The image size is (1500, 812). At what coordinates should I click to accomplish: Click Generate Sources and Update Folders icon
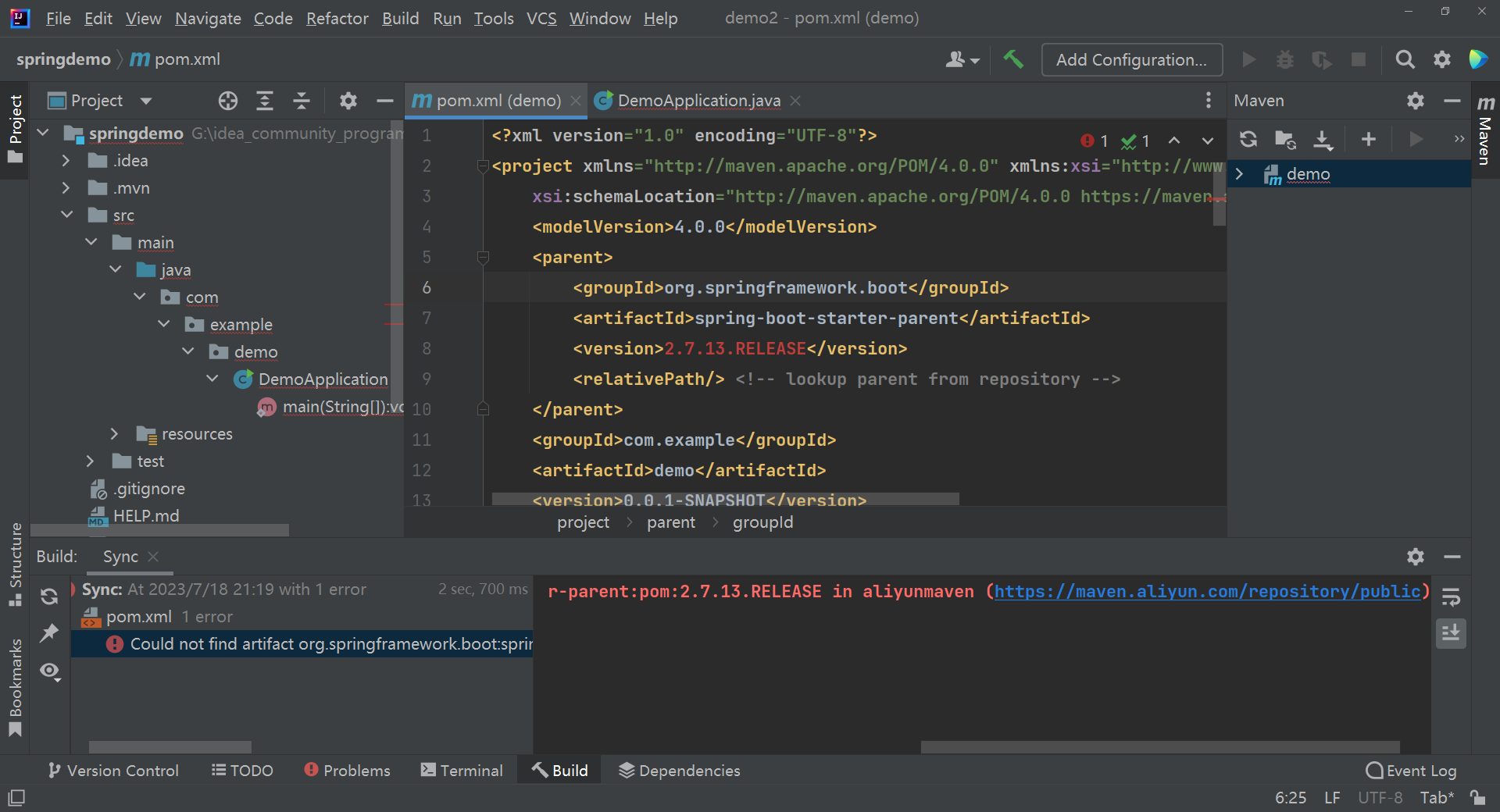click(x=1285, y=139)
